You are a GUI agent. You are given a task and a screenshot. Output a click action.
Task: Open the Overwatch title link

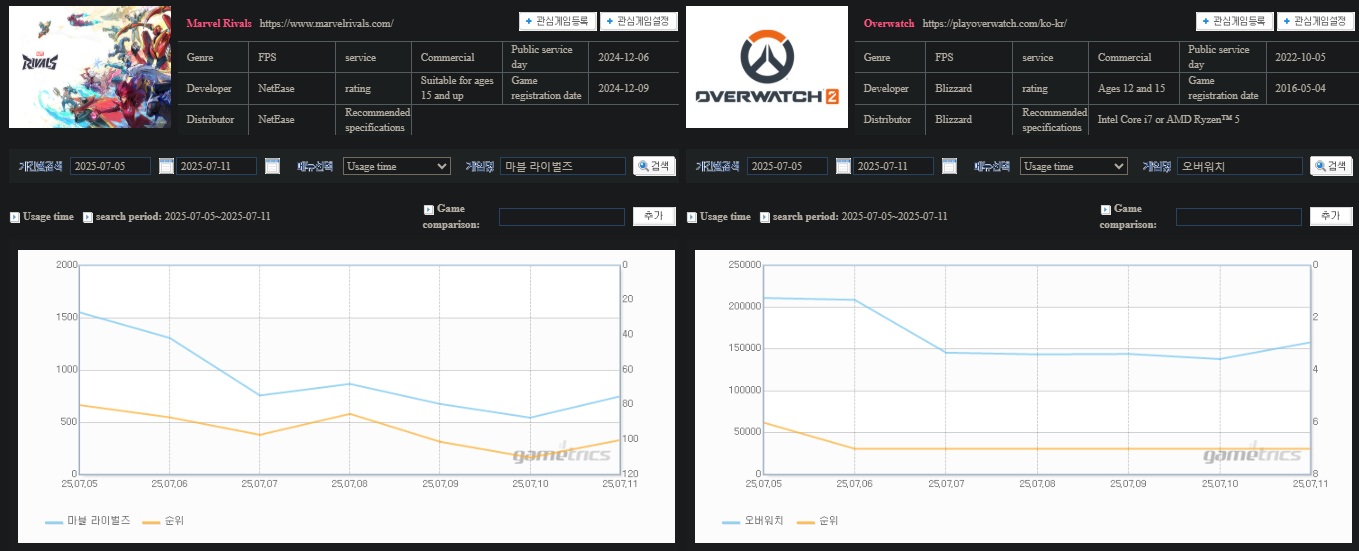coord(889,23)
